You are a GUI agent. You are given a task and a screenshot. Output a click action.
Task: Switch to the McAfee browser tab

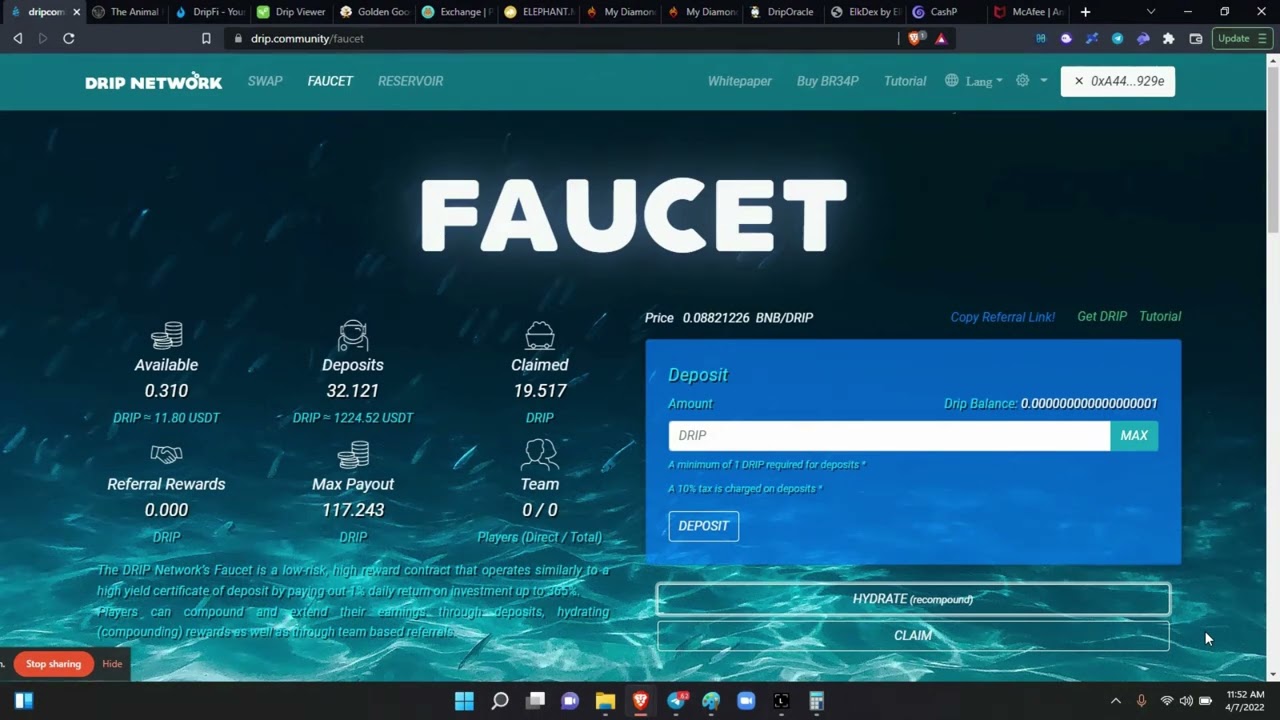click(x=1028, y=12)
